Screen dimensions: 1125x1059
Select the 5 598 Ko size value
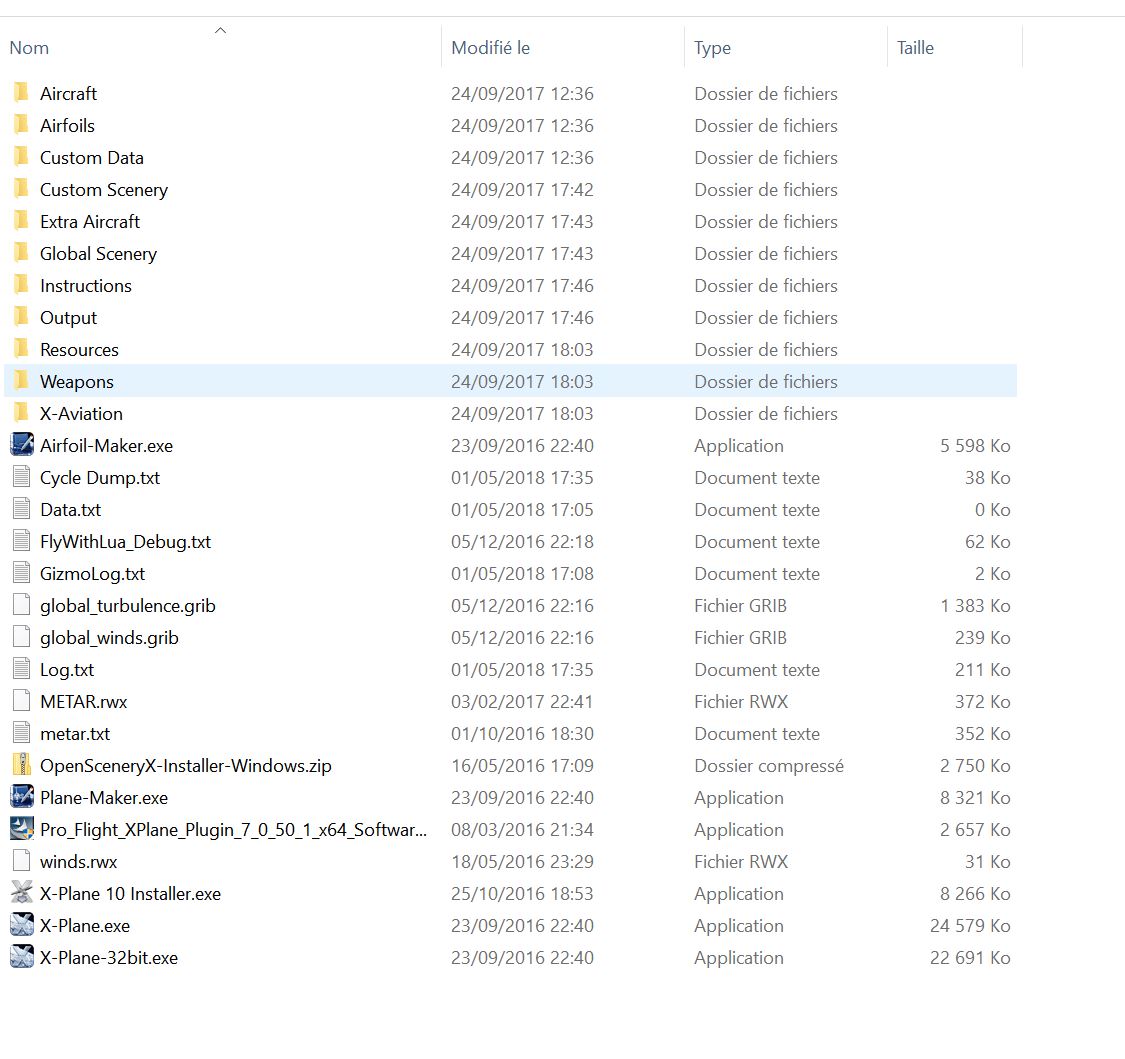(x=975, y=446)
